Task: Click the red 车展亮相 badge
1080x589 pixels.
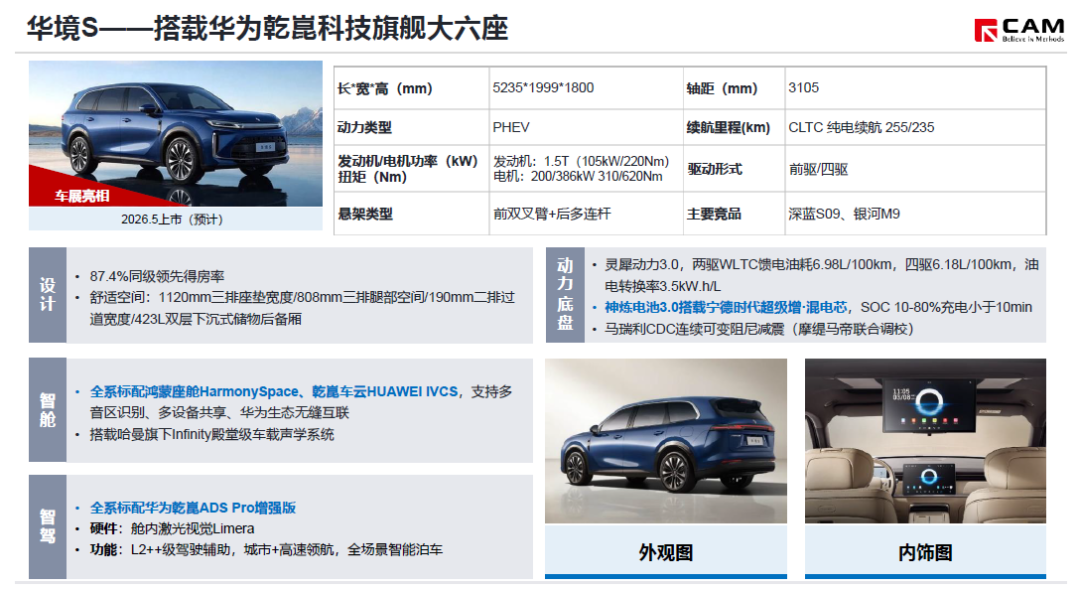Action: click(82, 196)
